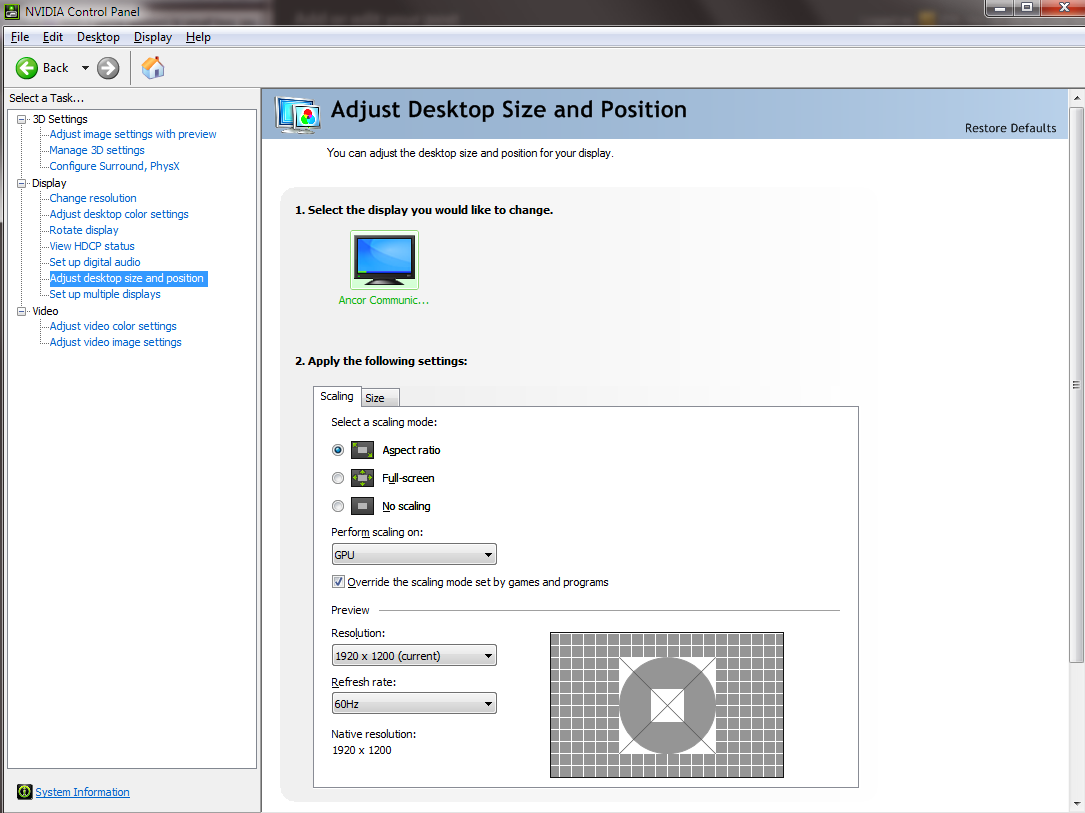Switch to the Scaling tab
The height and width of the screenshot is (813, 1085).
pyautogui.click(x=337, y=396)
